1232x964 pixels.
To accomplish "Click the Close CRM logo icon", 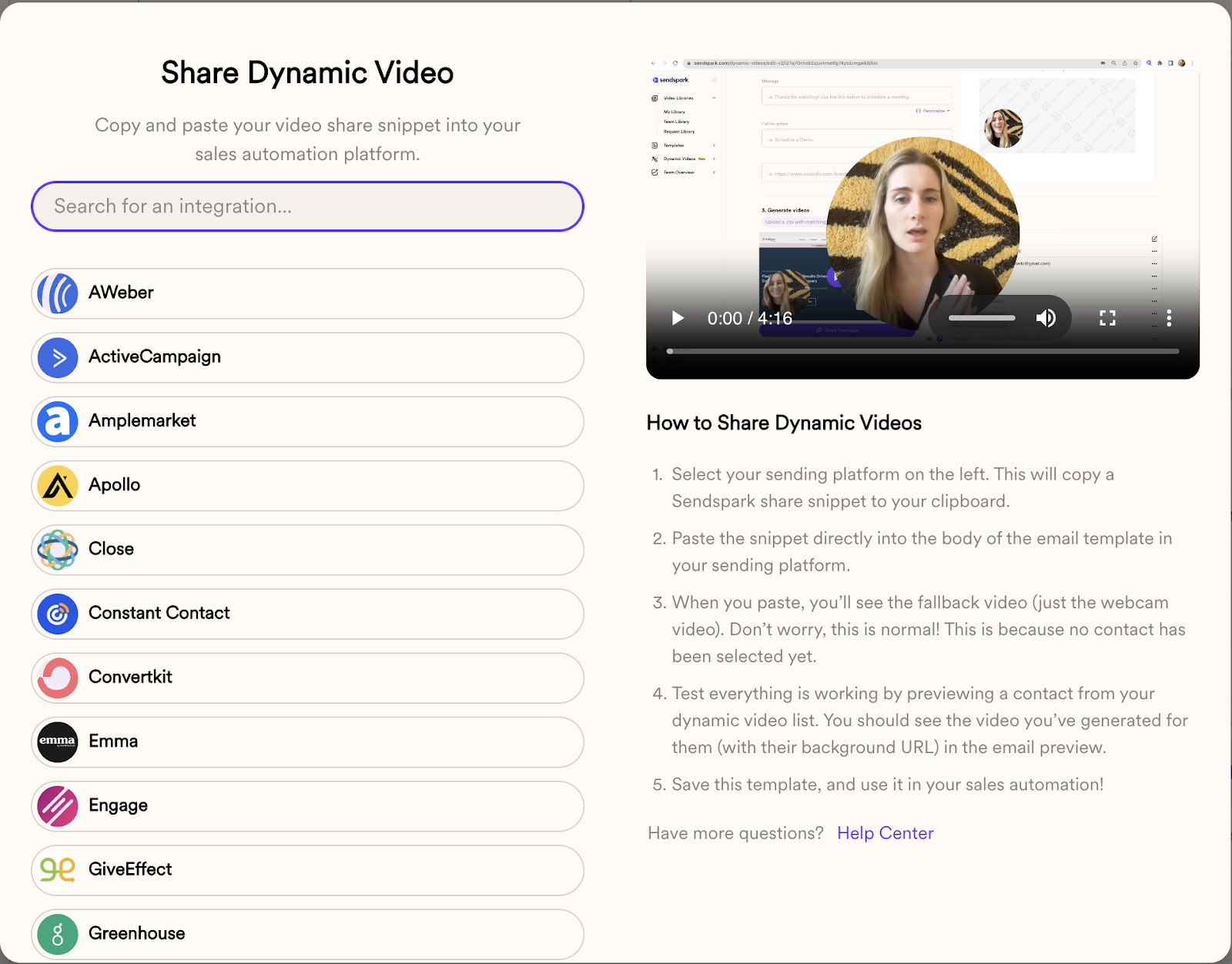I will (x=58, y=550).
